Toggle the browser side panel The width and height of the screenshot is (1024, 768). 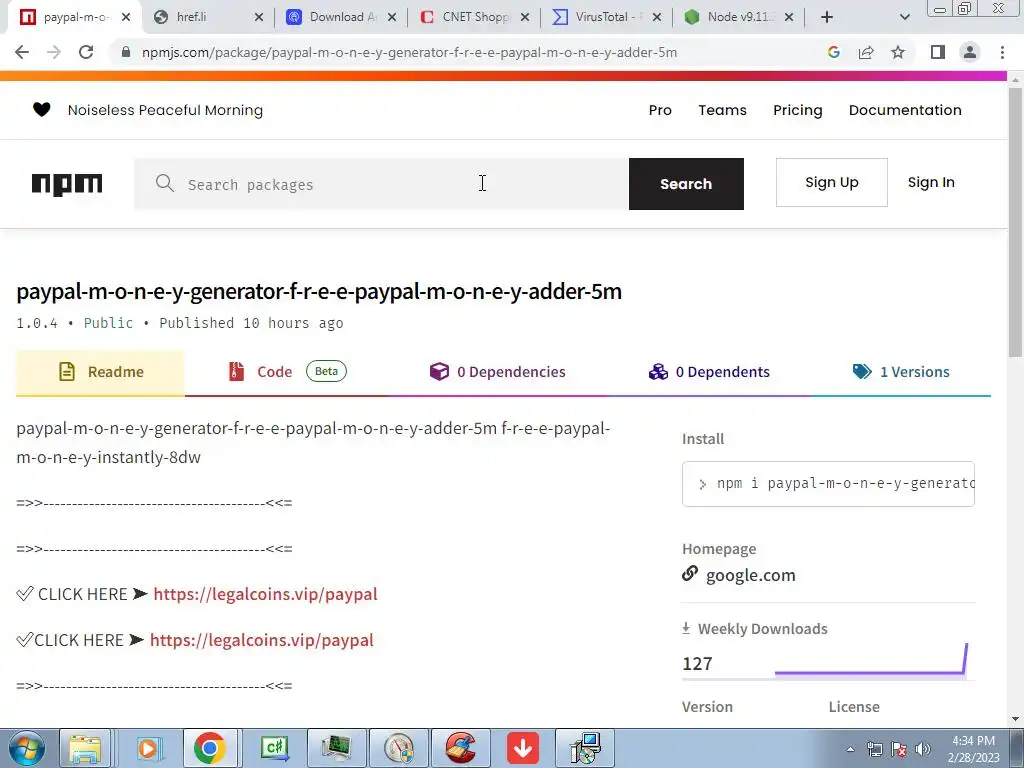click(x=938, y=52)
